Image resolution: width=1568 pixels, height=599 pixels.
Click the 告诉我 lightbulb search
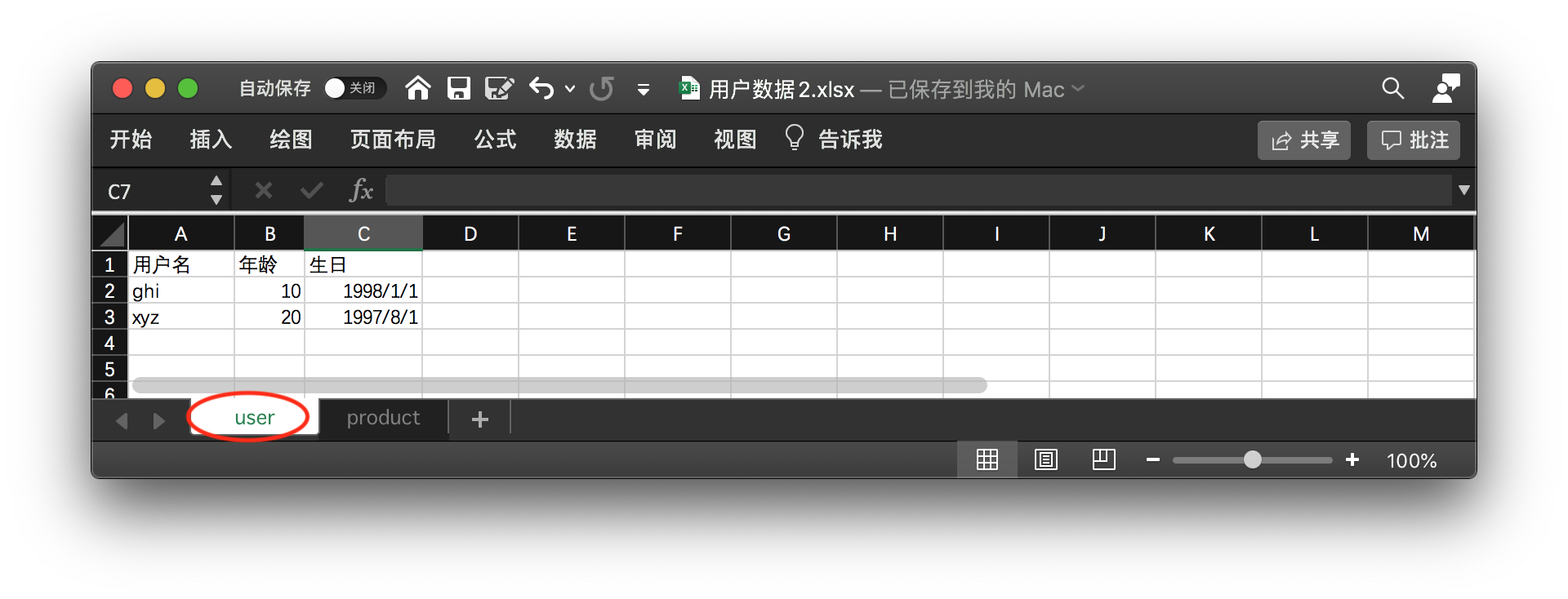tap(833, 140)
